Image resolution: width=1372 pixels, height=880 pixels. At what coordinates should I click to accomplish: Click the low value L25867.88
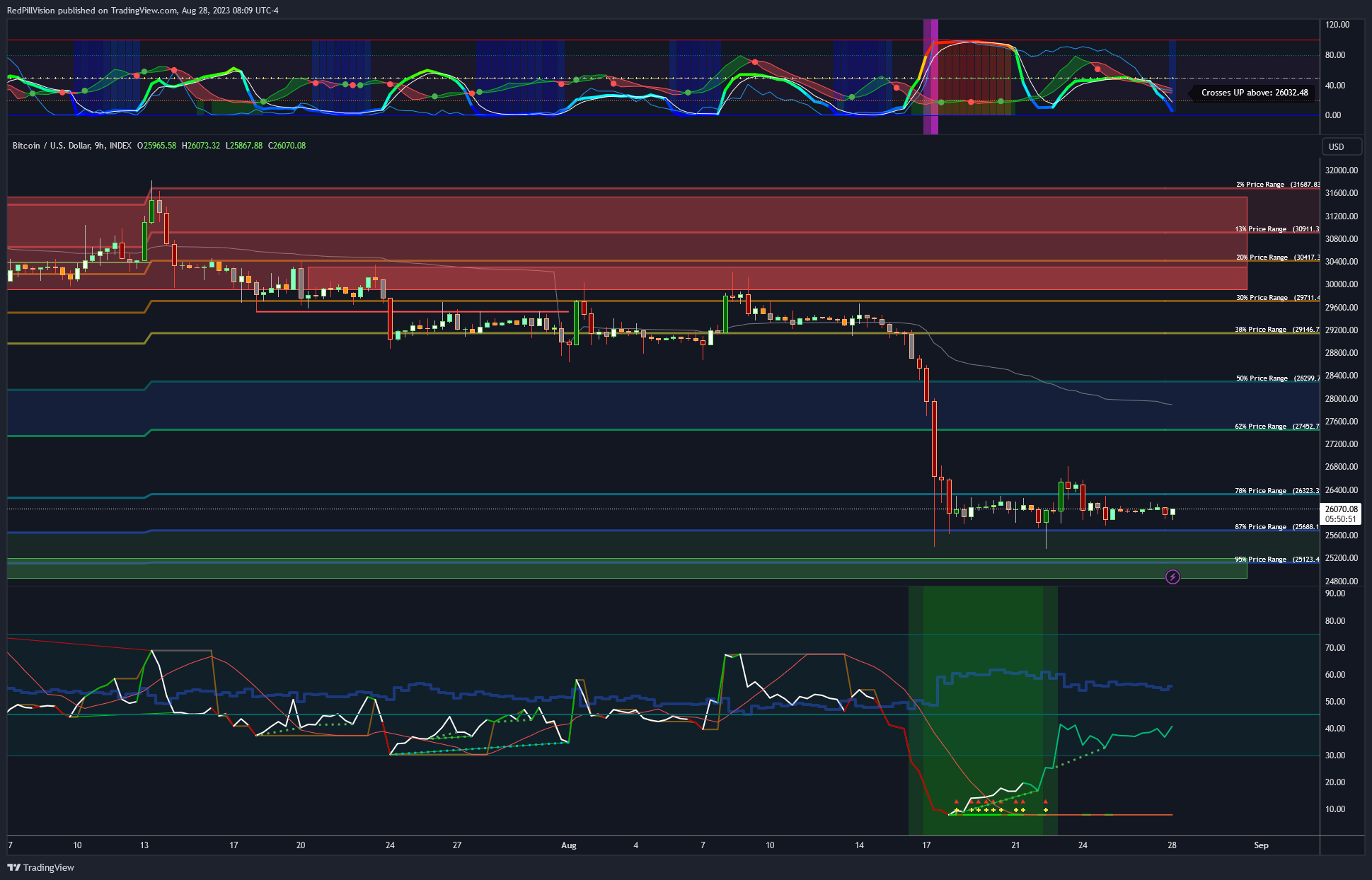[244, 146]
